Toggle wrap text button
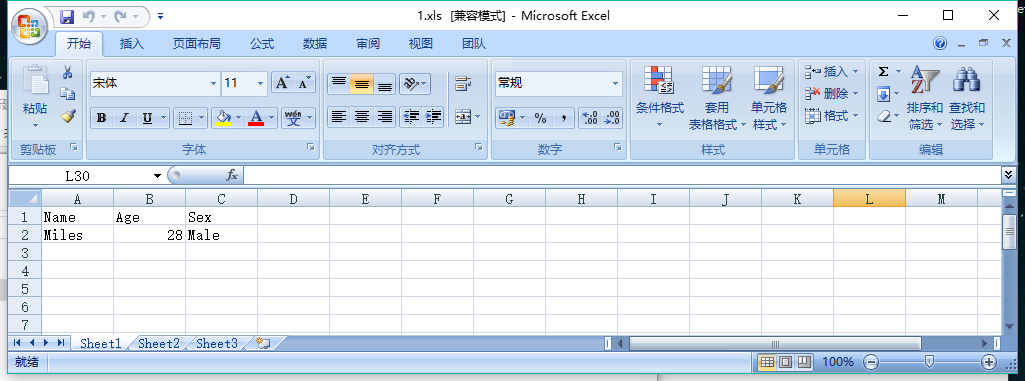This screenshot has height=381, width=1025. click(x=463, y=83)
